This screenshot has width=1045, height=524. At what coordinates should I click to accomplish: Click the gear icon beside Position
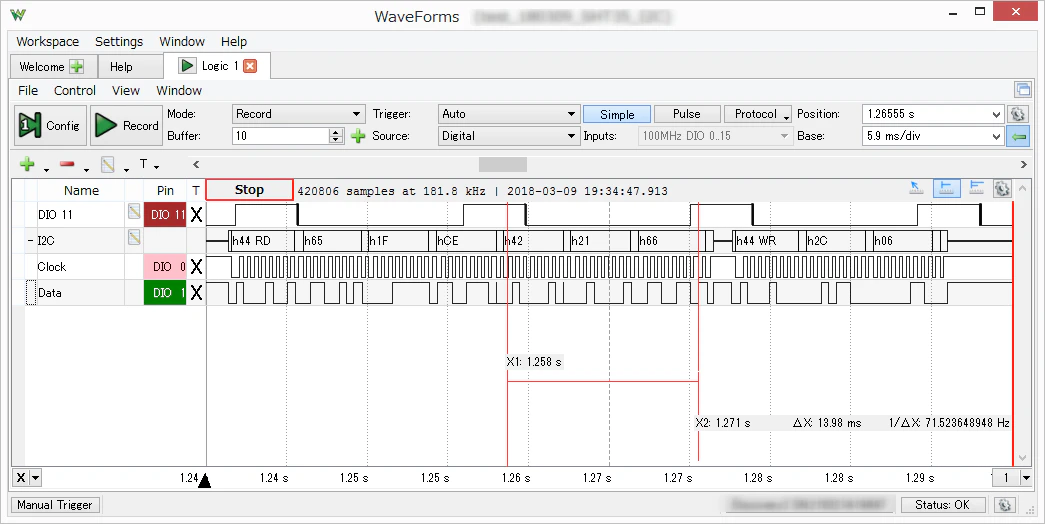1018,114
